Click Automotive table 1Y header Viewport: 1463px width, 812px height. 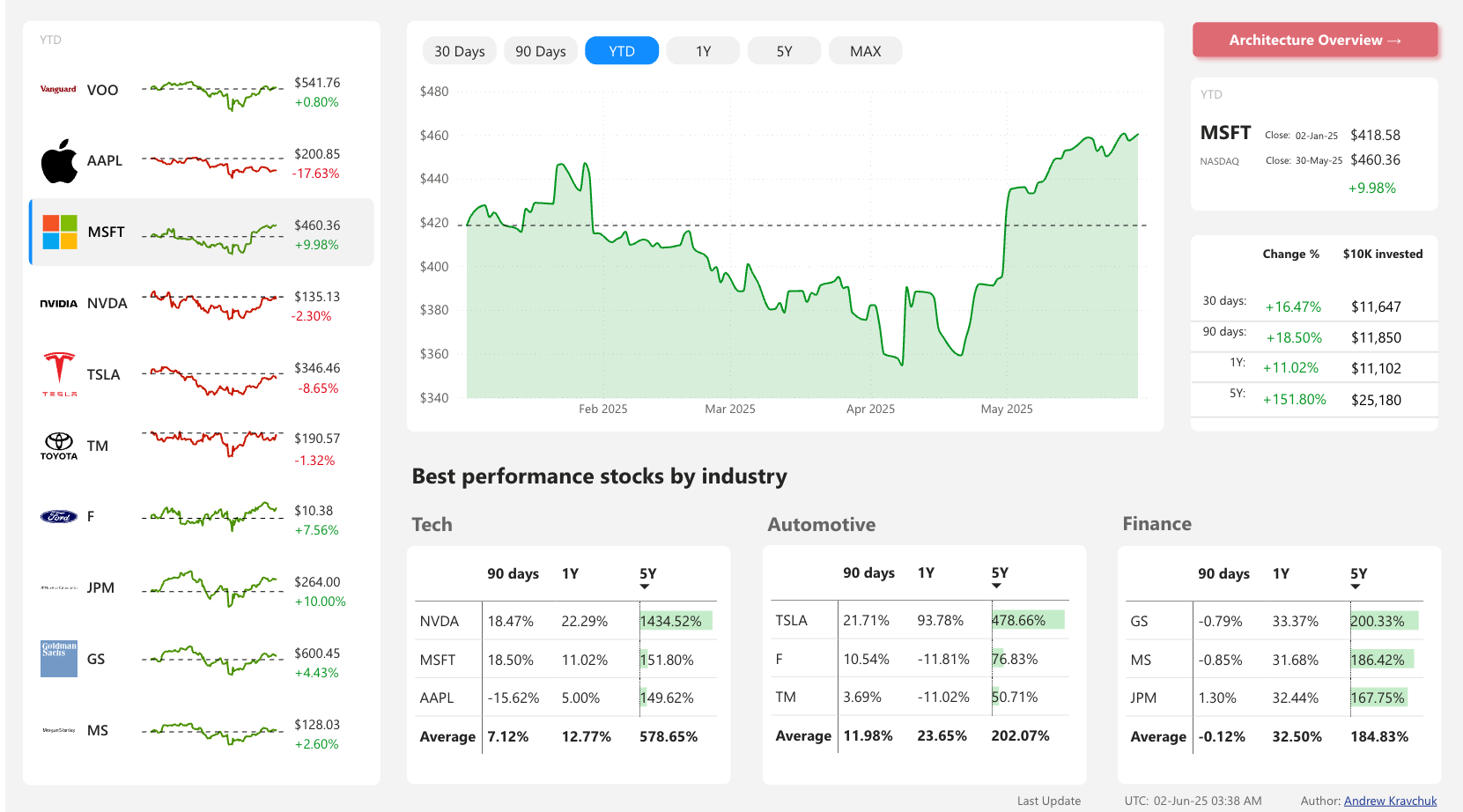[926, 572]
